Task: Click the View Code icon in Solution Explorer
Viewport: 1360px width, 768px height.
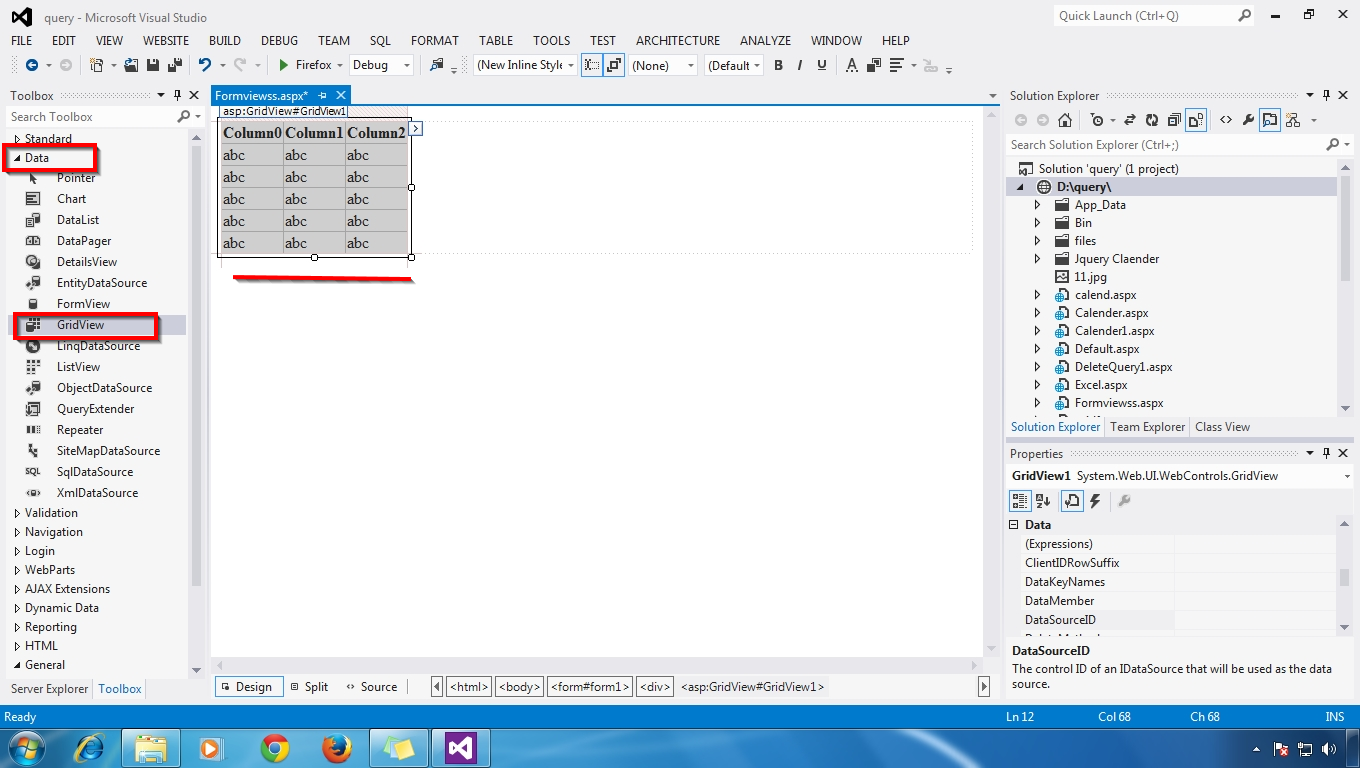Action: pos(1226,120)
